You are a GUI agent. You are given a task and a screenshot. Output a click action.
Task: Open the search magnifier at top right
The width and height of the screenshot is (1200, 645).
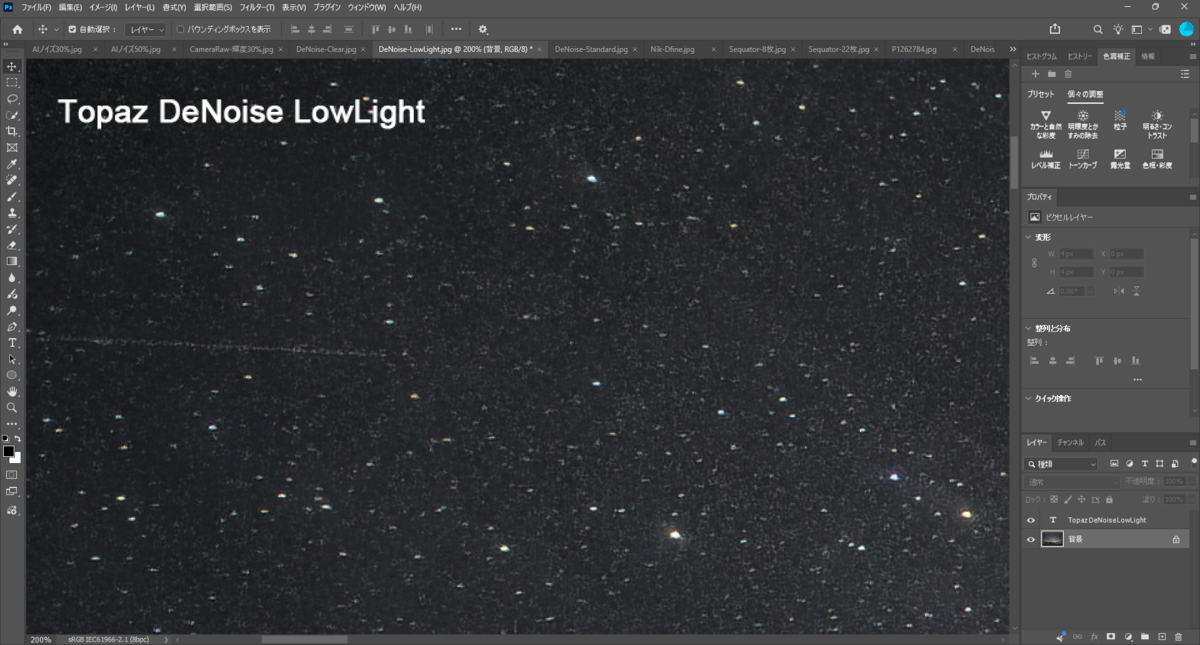(1098, 29)
